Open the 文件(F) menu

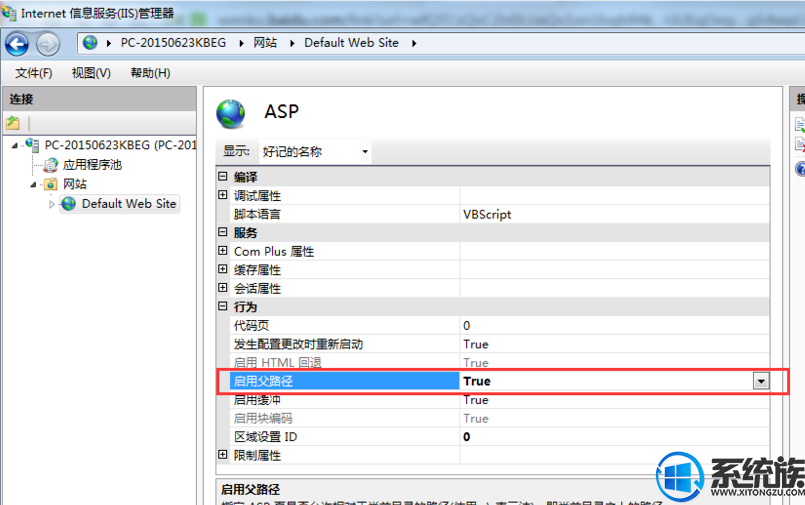pyautogui.click(x=33, y=73)
